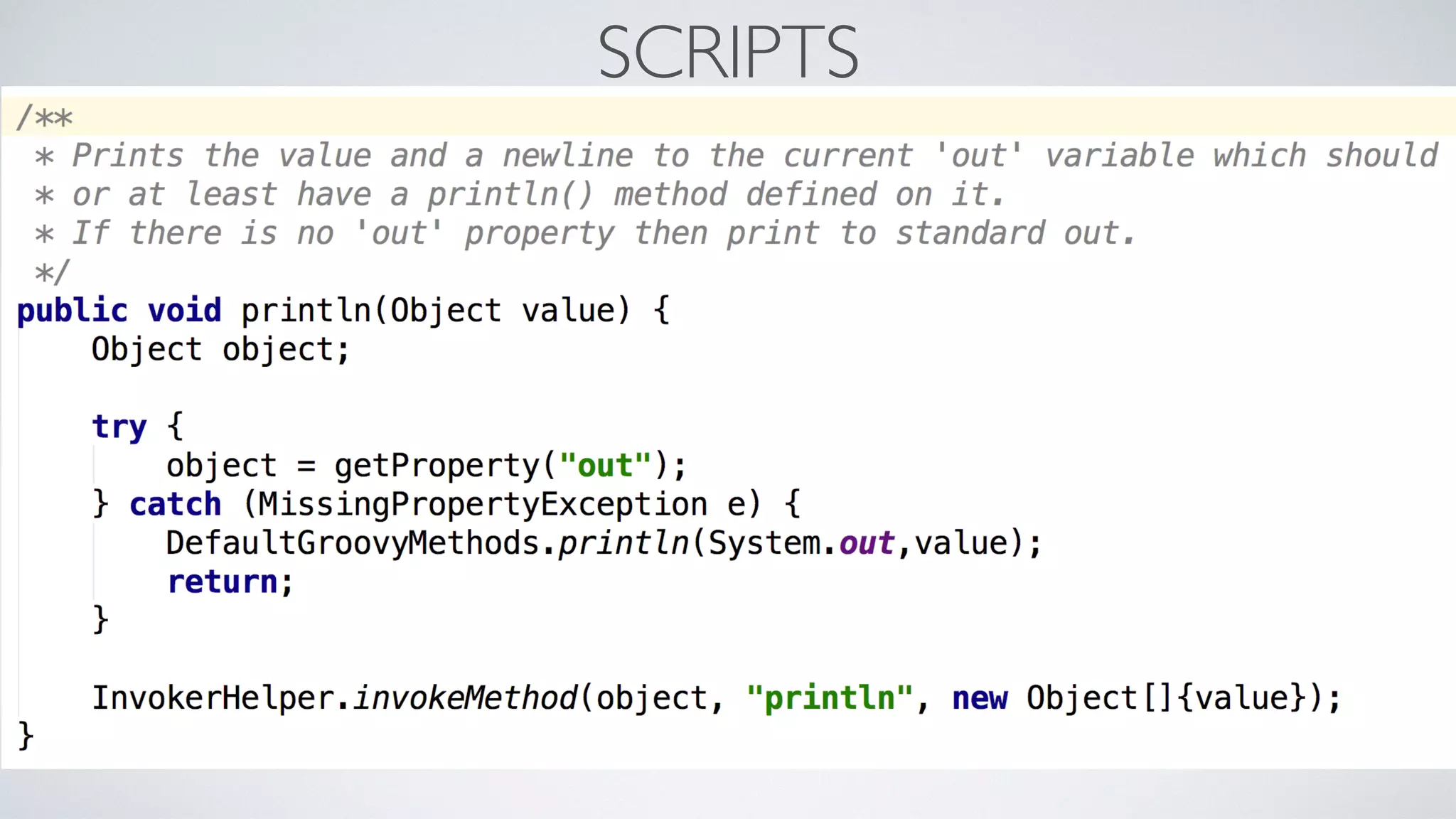Click the "println" string literal
The width and height of the screenshot is (1456, 819).
tap(830, 698)
